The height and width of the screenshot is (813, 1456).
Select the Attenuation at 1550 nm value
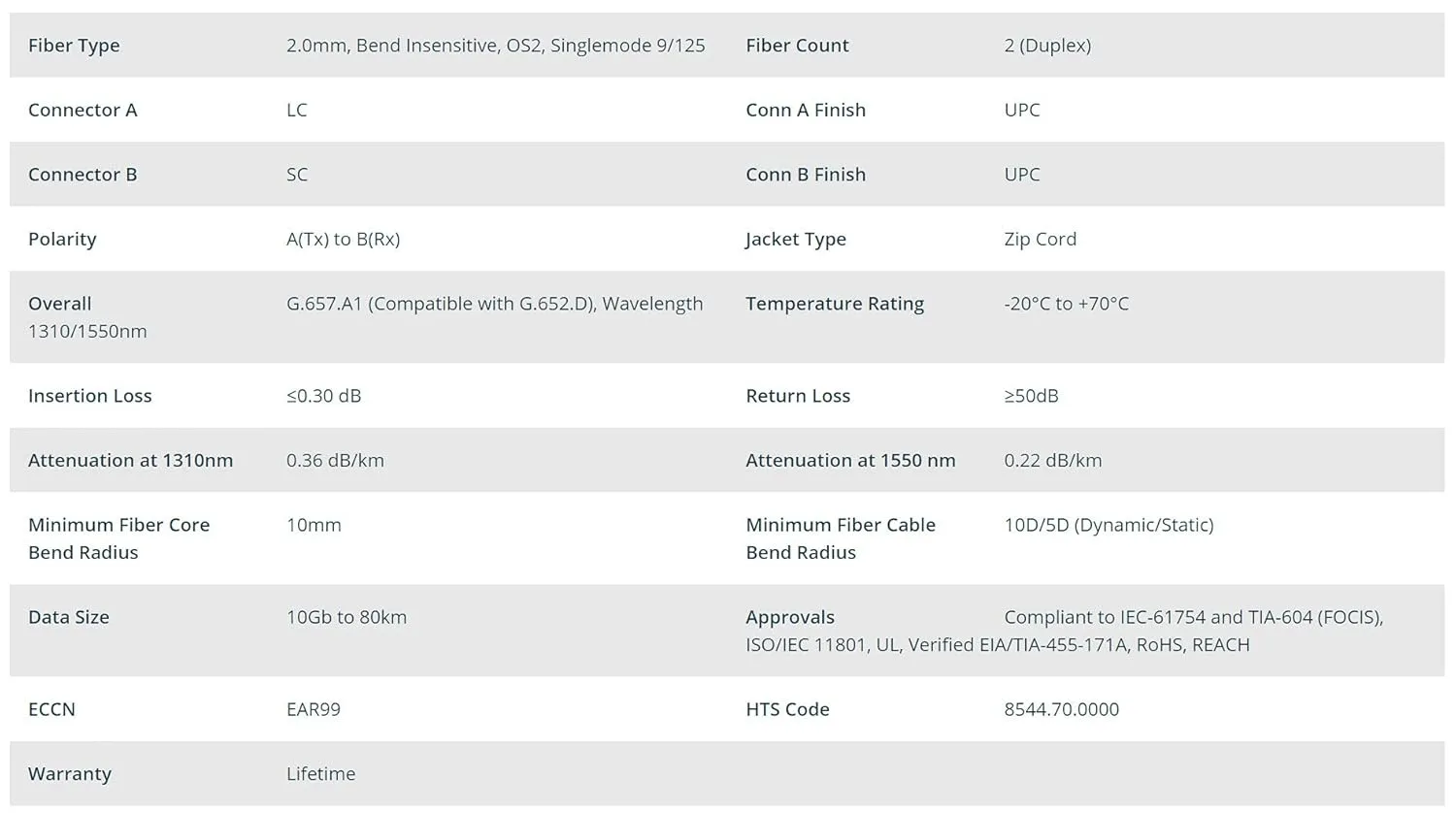[x=1053, y=461]
